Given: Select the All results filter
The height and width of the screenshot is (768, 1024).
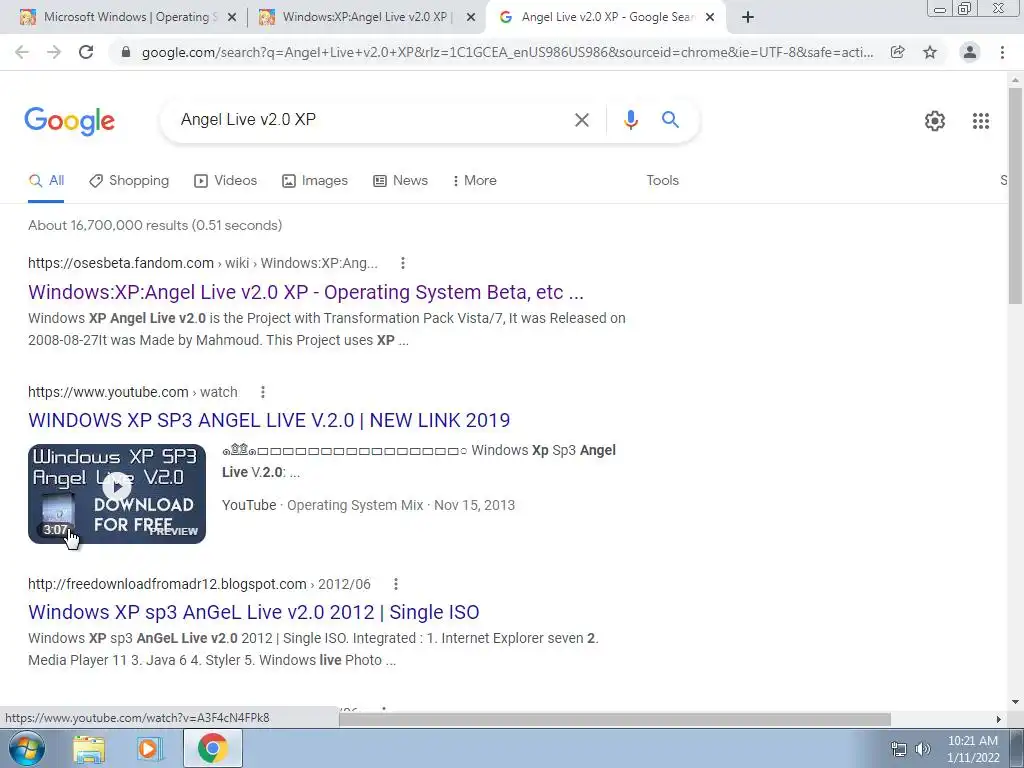Looking at the screenshot, I should pyautogui.click(x=46, y=181).
